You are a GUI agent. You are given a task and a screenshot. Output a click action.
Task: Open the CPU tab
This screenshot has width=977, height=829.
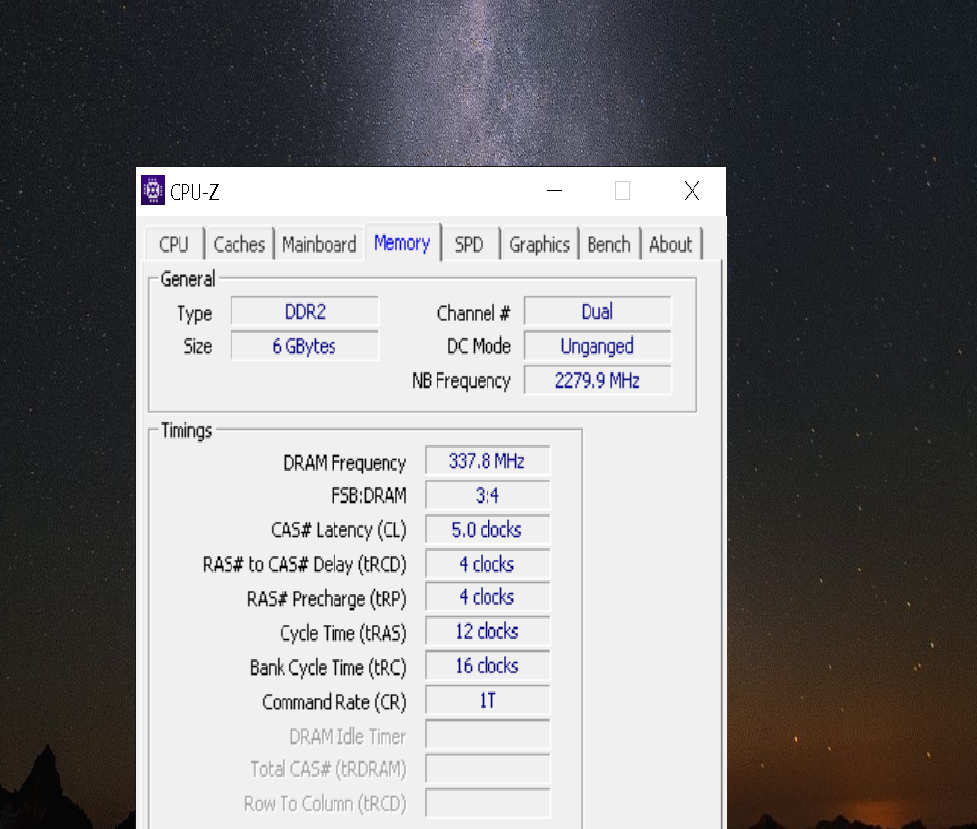pos(174,244)
